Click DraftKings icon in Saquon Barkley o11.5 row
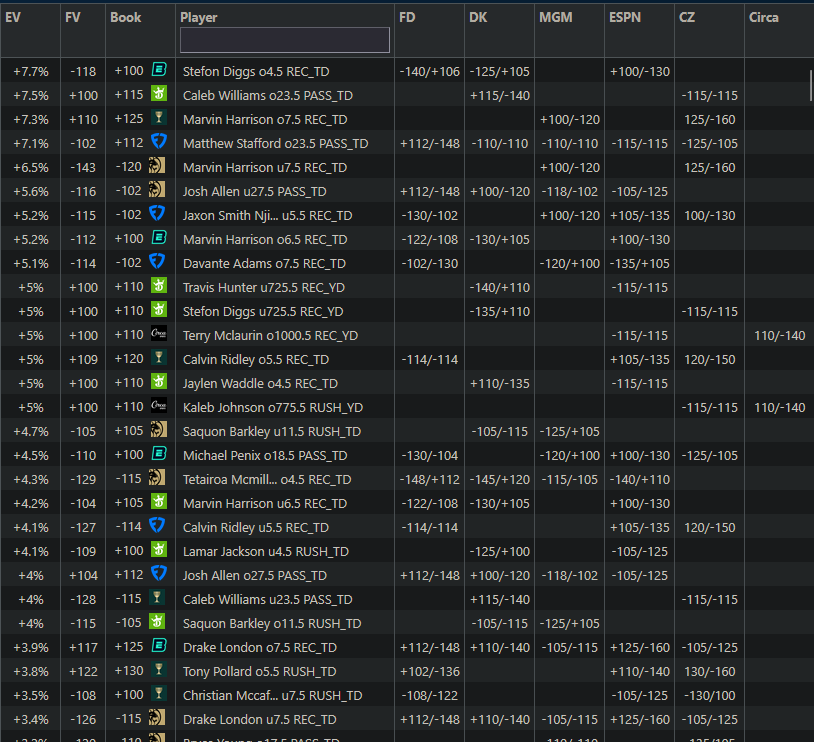Screen dimensions: 814x742 point(157,622)
